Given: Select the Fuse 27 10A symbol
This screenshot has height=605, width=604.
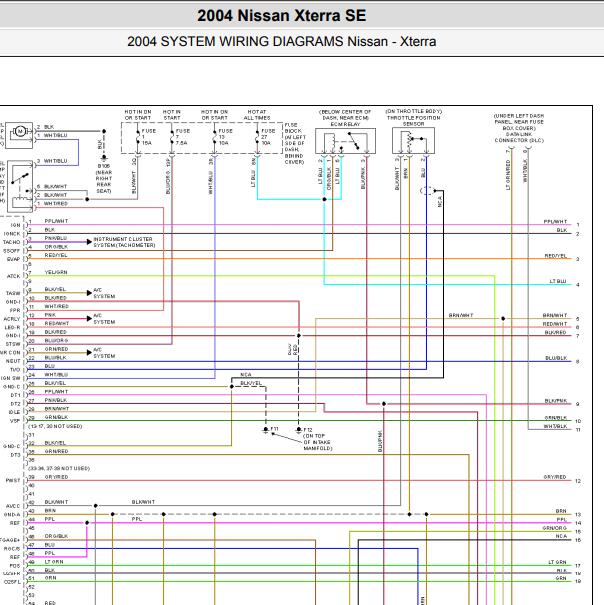Looking at the screenshot, I should [257, 138].
